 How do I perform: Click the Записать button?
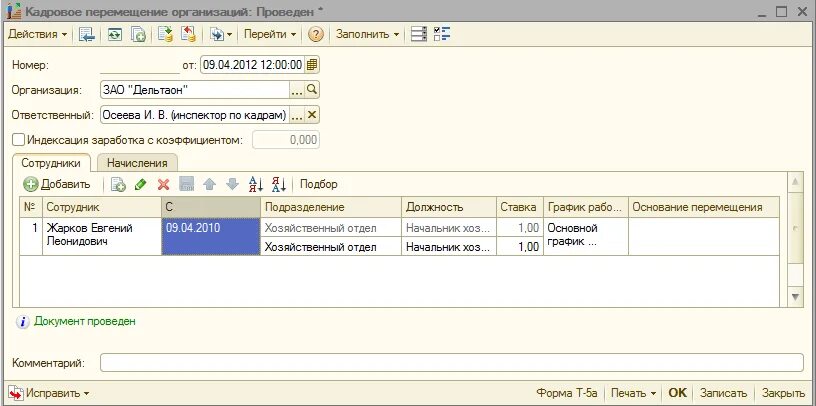[x=723, y=393]
